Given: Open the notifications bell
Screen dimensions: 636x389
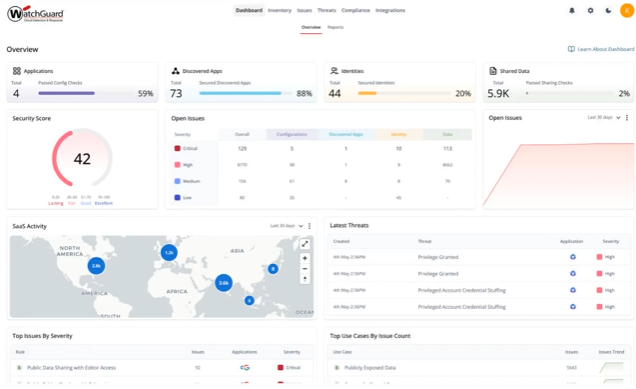Looking at the screenshot, I should [x=572, y=11].
